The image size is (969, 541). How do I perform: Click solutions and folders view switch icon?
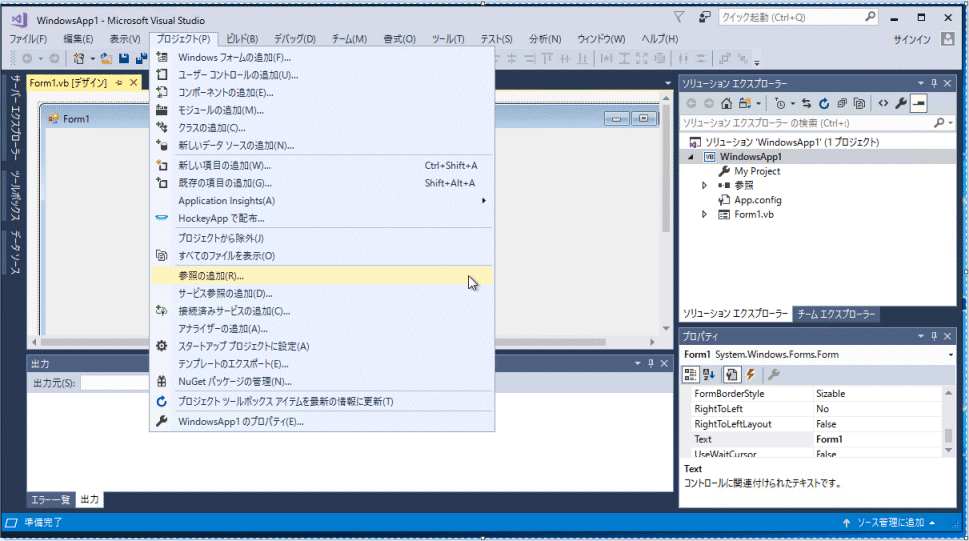point(745,104)
